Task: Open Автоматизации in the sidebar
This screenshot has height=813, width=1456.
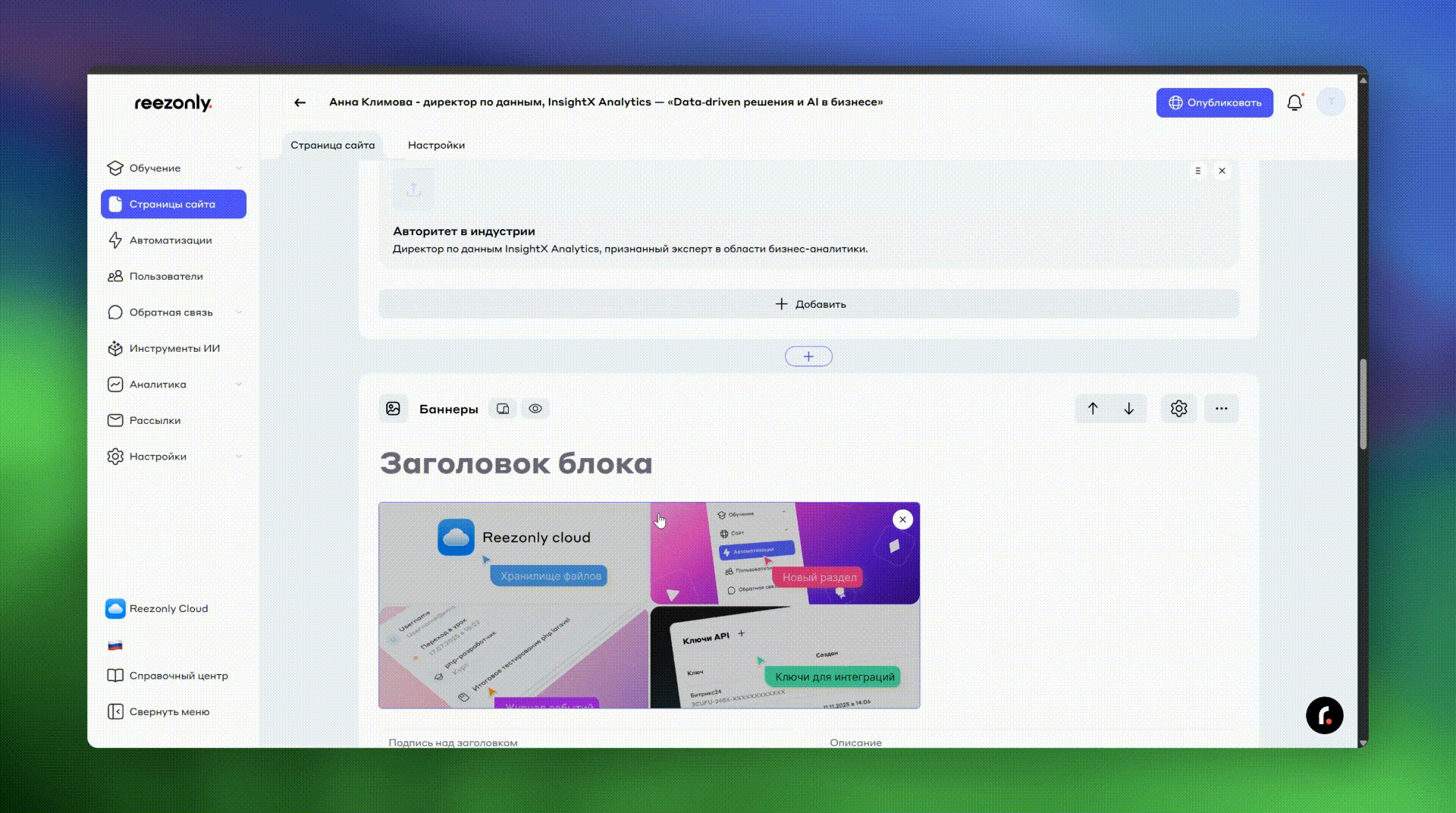Action: 171,240
